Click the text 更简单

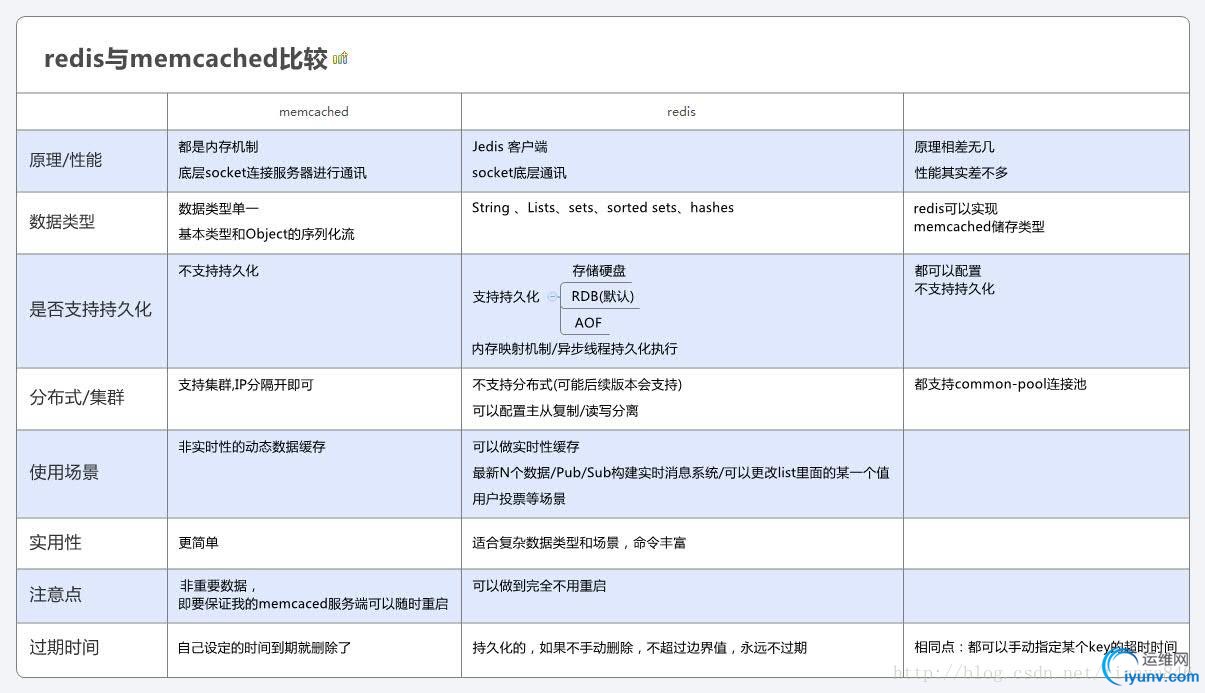198,543
